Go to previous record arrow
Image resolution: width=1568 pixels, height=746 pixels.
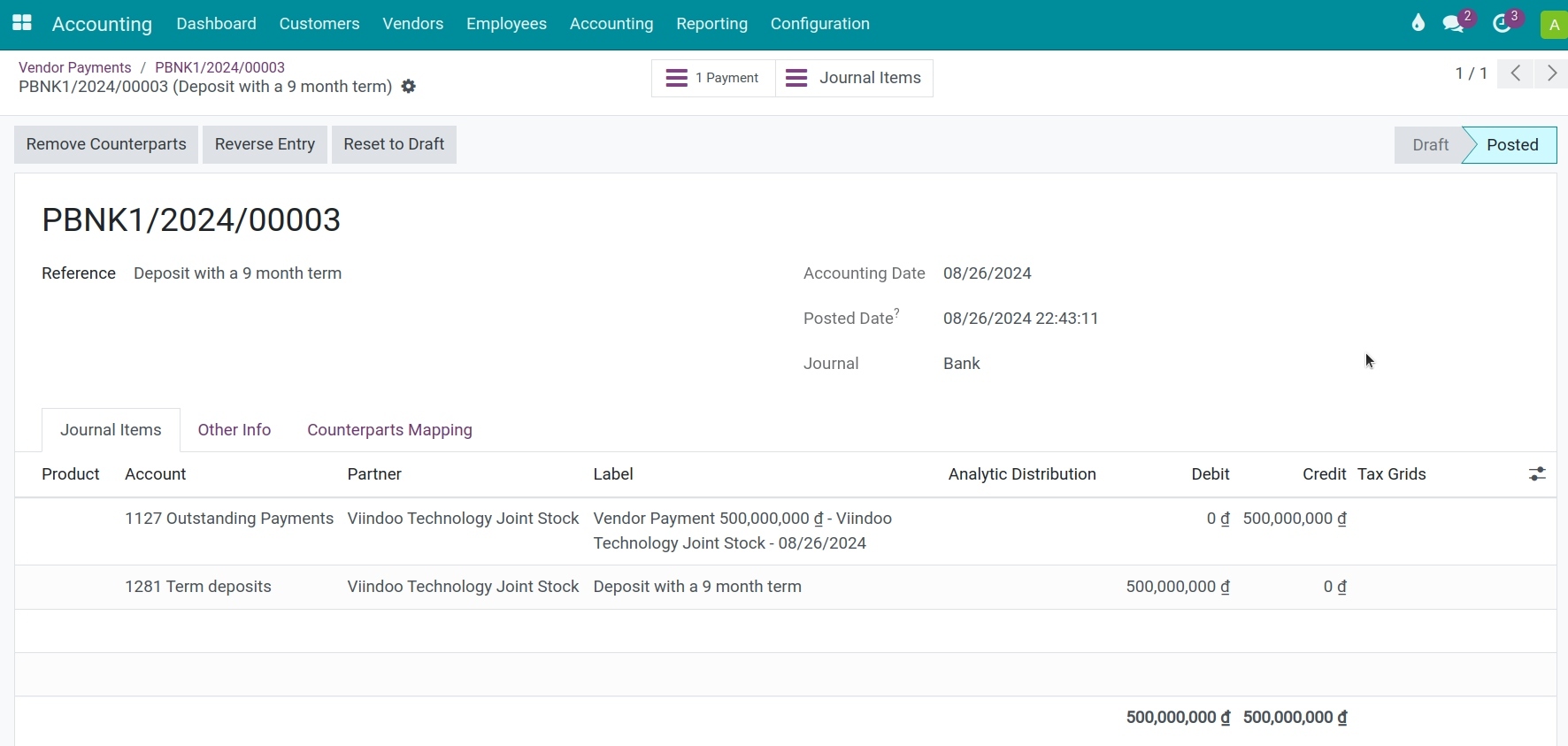point(1516,74)
